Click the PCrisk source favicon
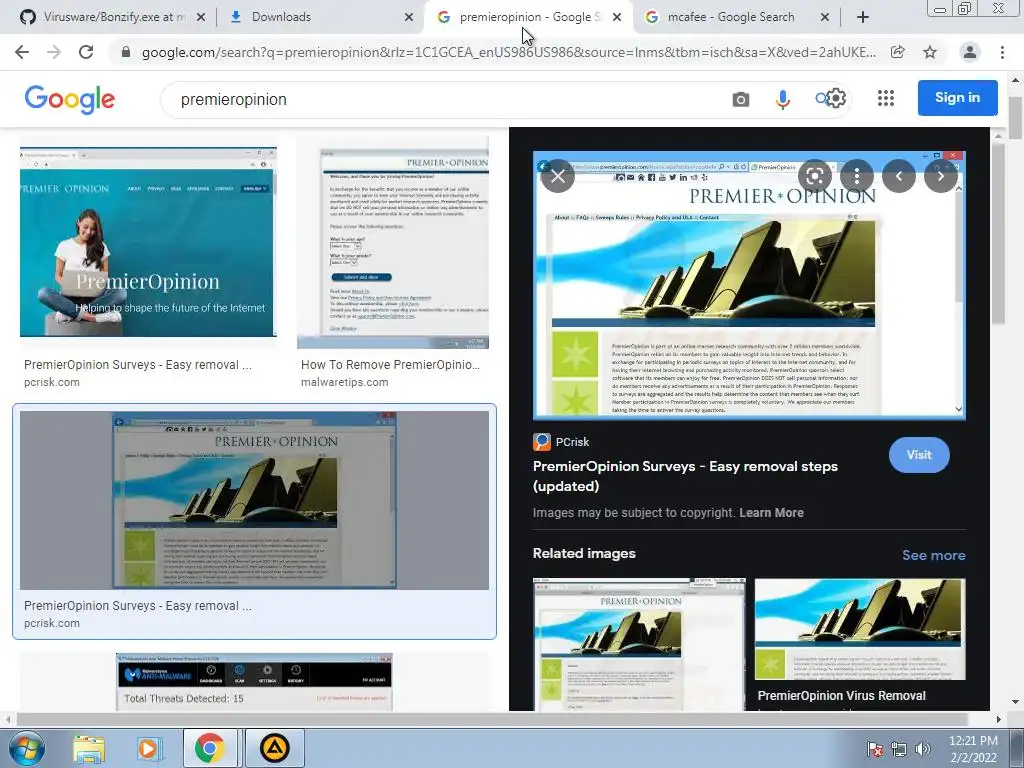 (x=541, y=442)
